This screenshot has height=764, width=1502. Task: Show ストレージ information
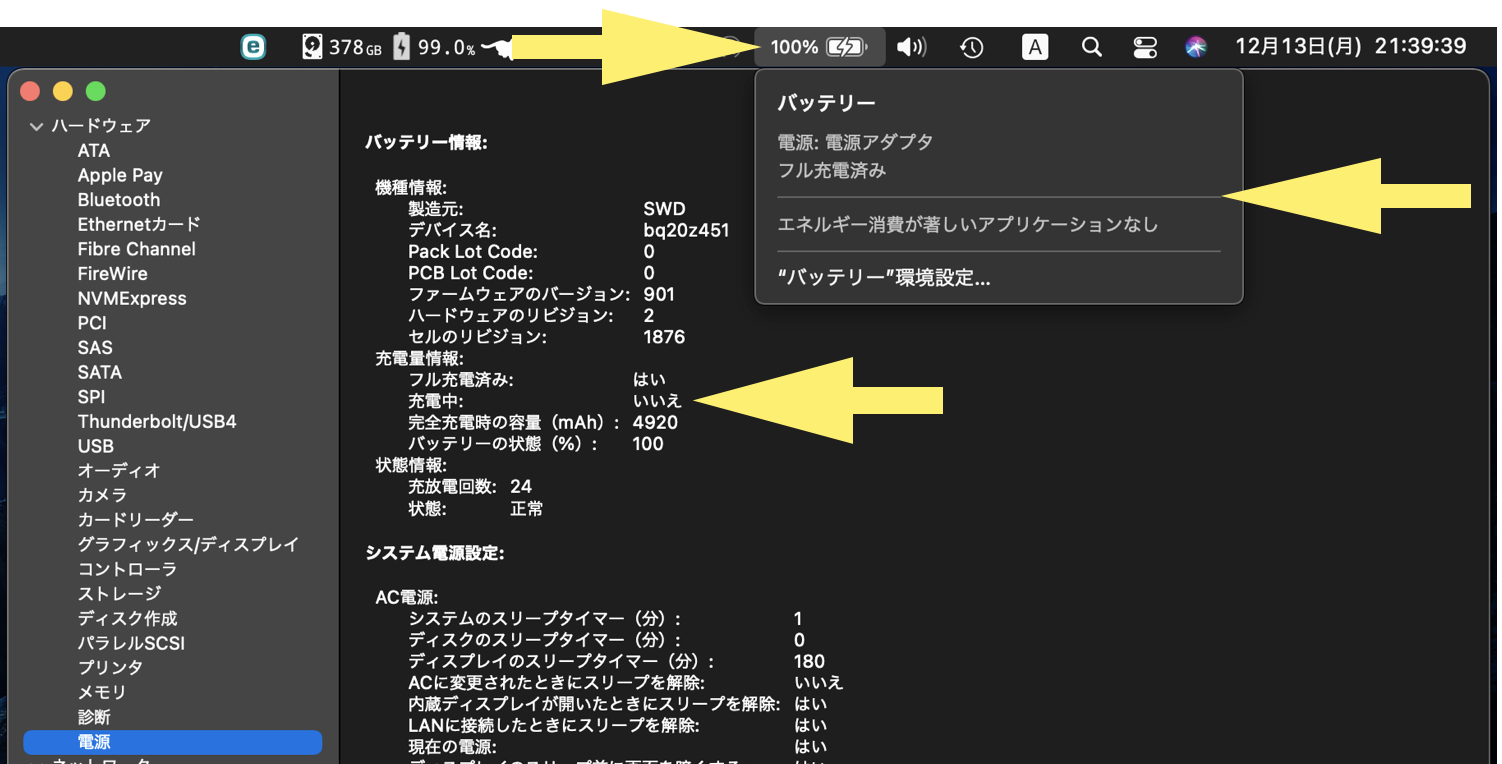(119, 594)
